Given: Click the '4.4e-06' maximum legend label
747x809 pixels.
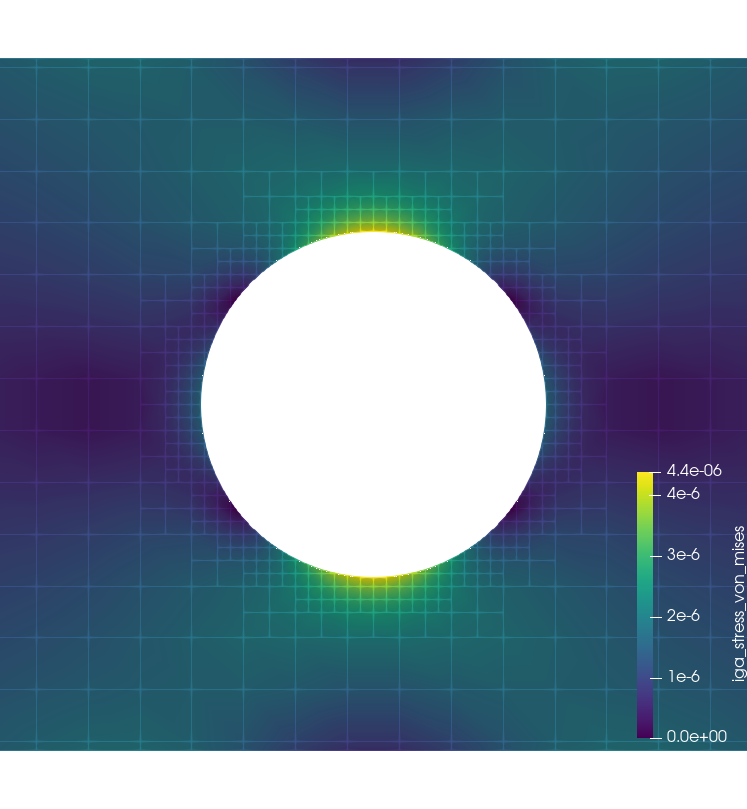Looking at the screenshot, I should pos(694,471).
